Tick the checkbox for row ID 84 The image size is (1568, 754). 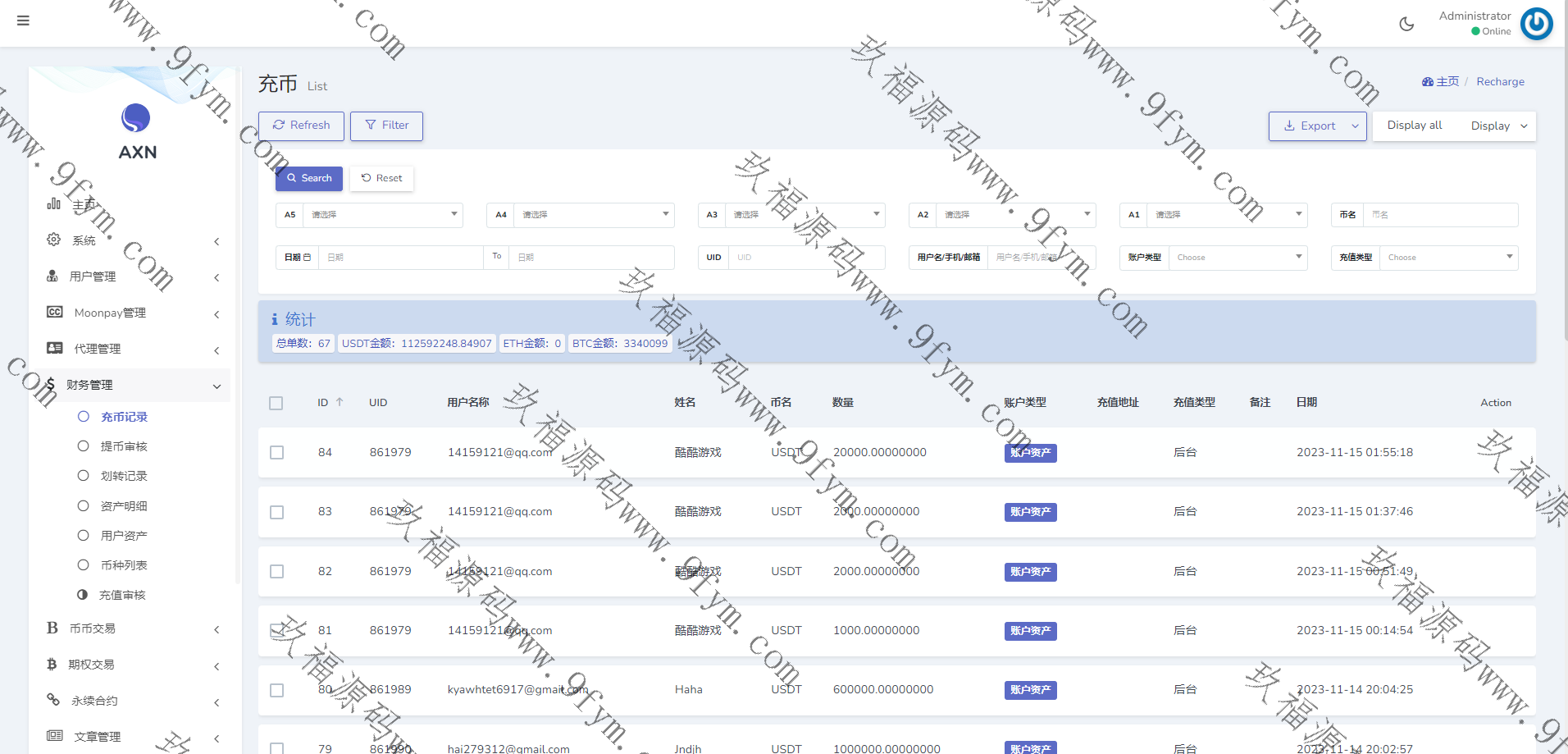click(277, 453)
